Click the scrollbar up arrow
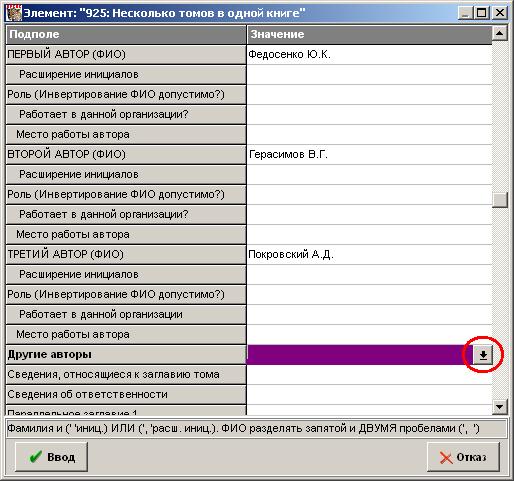Viewport: 514px width, 481px height. tap(500, 33)
